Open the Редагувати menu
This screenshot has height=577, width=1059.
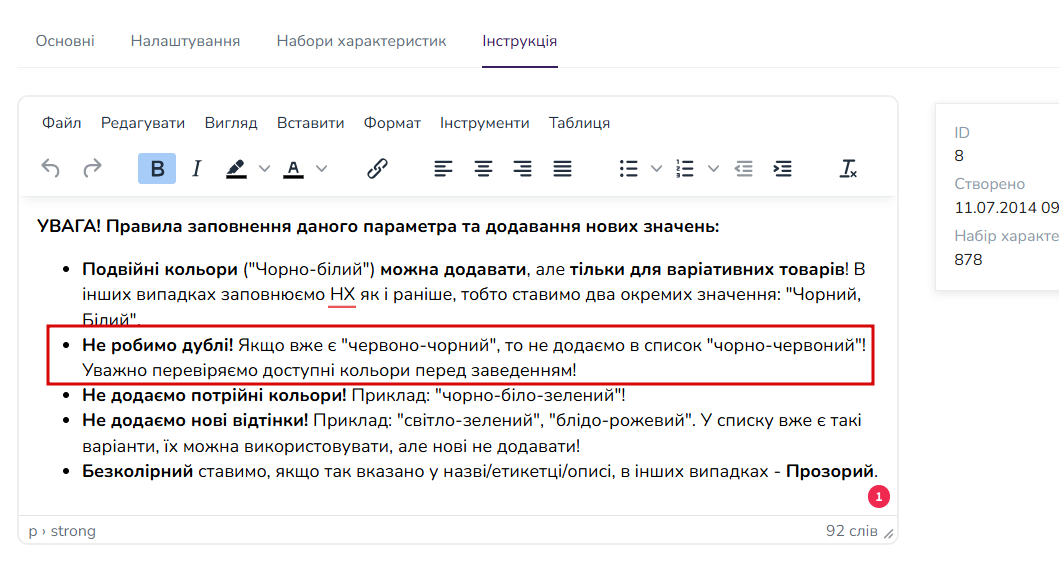pyautogui.click(x=143, y=123)
